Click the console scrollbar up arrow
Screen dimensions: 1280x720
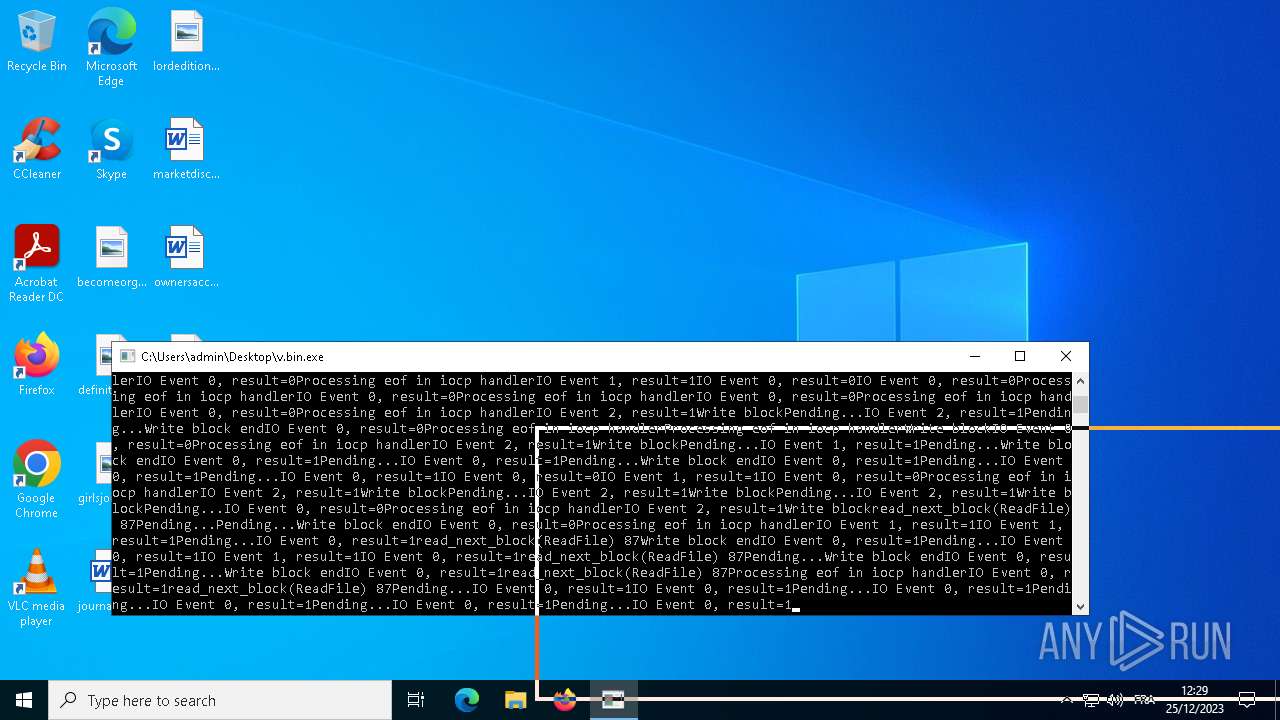(1079, 381)
